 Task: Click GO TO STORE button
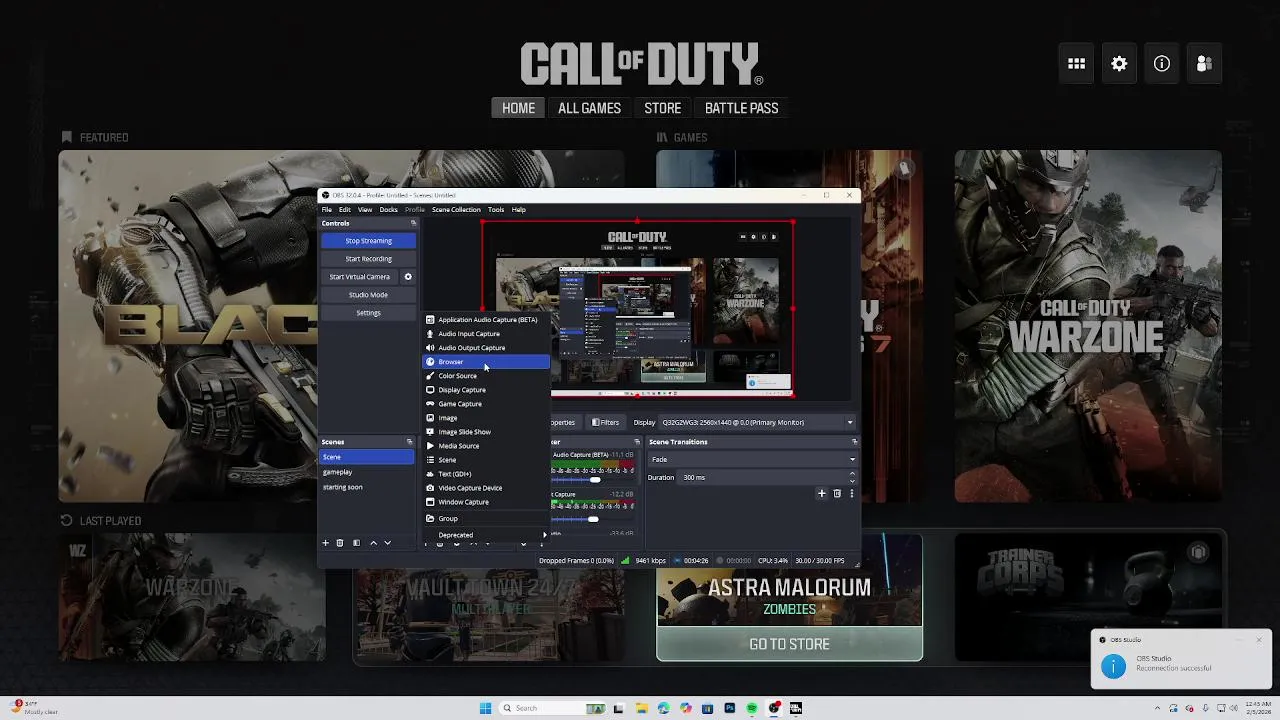[789, 644]
